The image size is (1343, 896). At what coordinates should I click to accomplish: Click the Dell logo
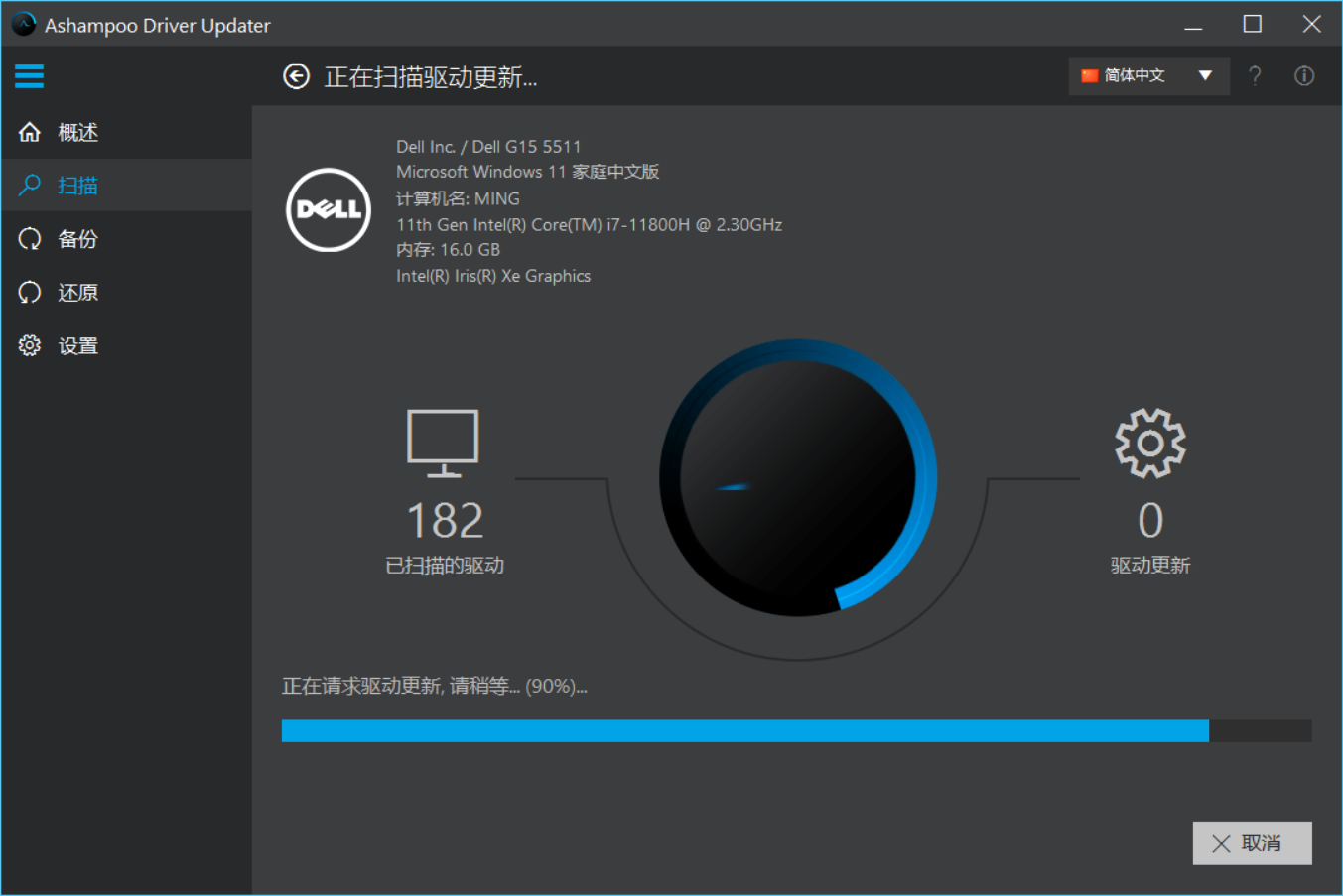tap(329, 209)
